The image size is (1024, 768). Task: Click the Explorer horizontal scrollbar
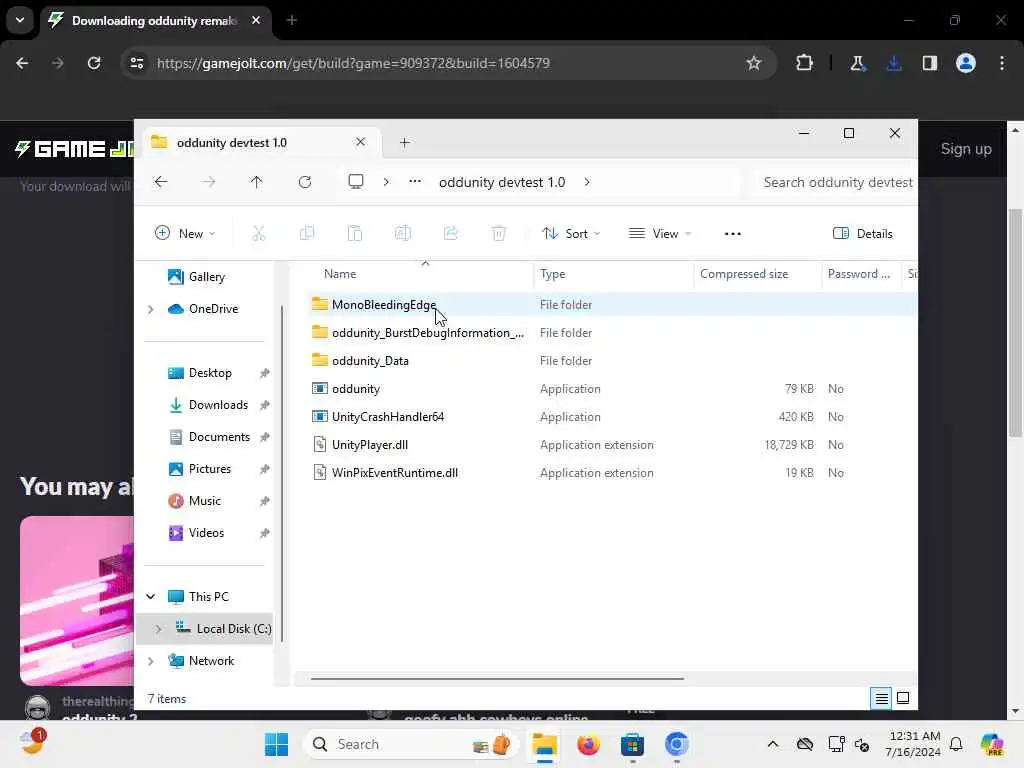(x=497, y=679)
